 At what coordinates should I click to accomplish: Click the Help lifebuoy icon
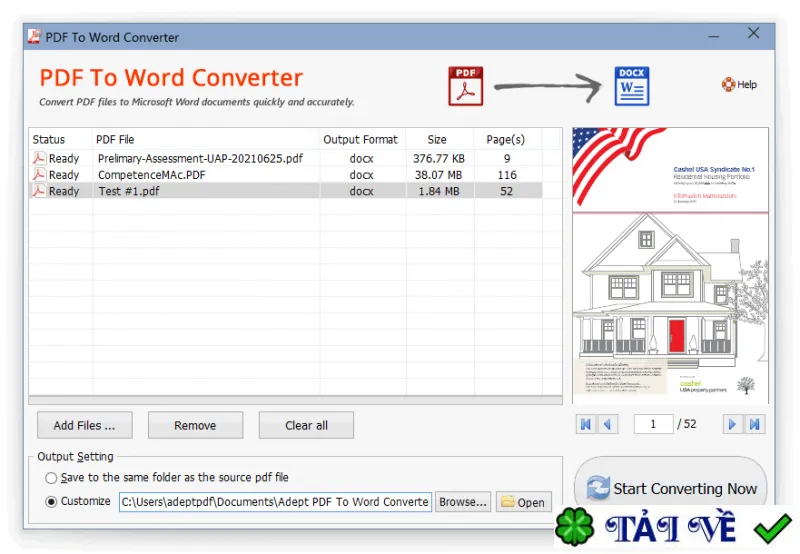pyautogui.click(x=728, y=84)
